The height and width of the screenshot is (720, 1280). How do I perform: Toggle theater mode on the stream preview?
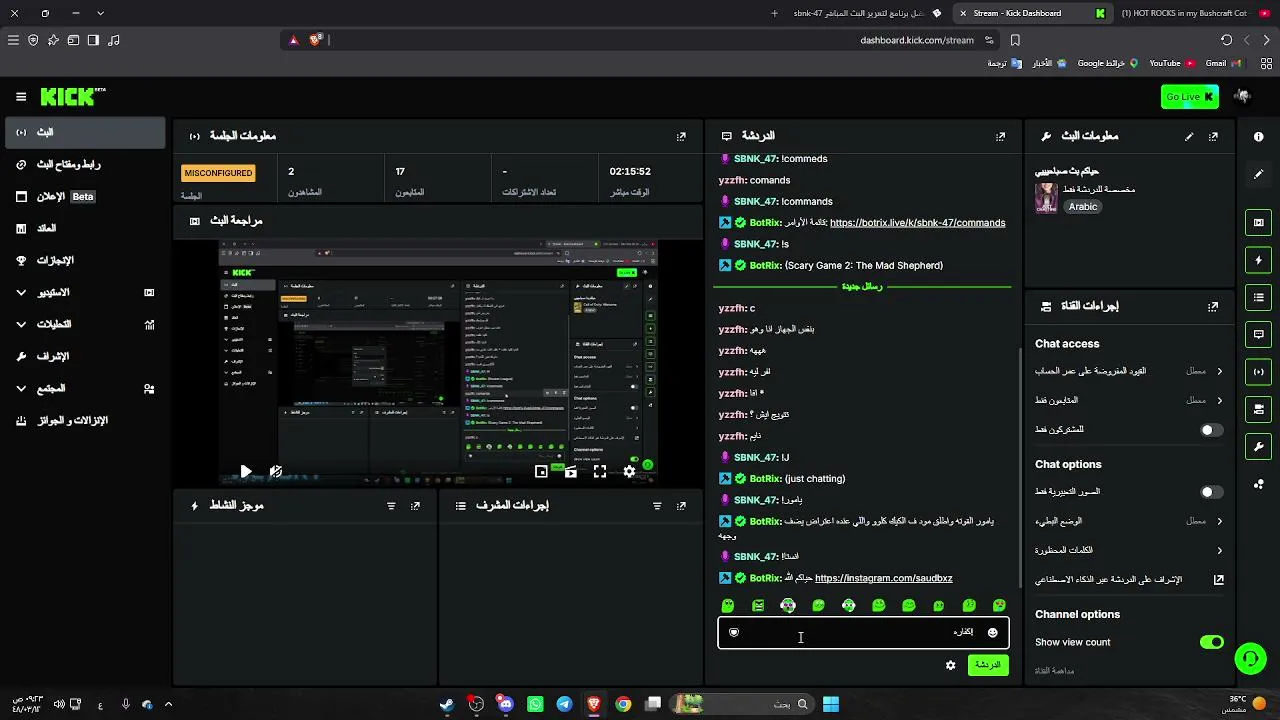tap(570, 471)
